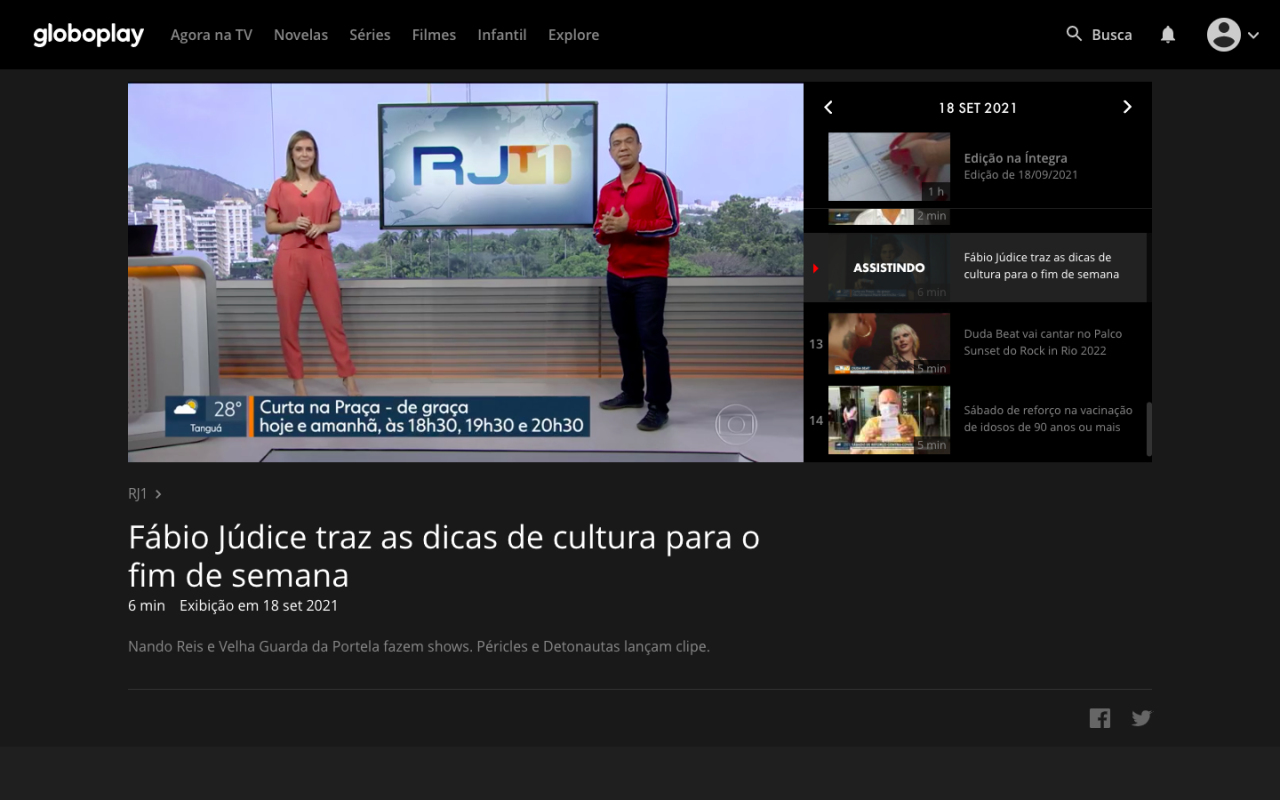Expand account dropdown chevron
Screen dimensions: 1280x800
1253,35
